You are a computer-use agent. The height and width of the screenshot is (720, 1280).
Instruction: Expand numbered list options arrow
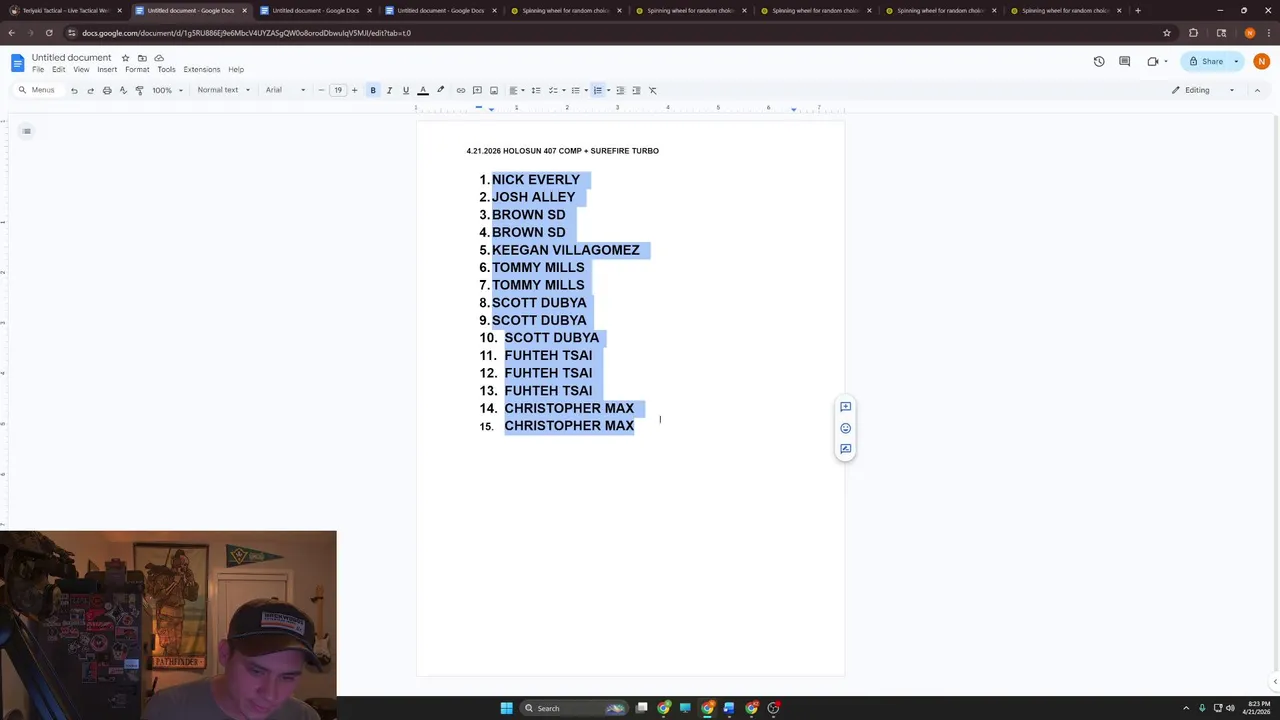point(608,90)
